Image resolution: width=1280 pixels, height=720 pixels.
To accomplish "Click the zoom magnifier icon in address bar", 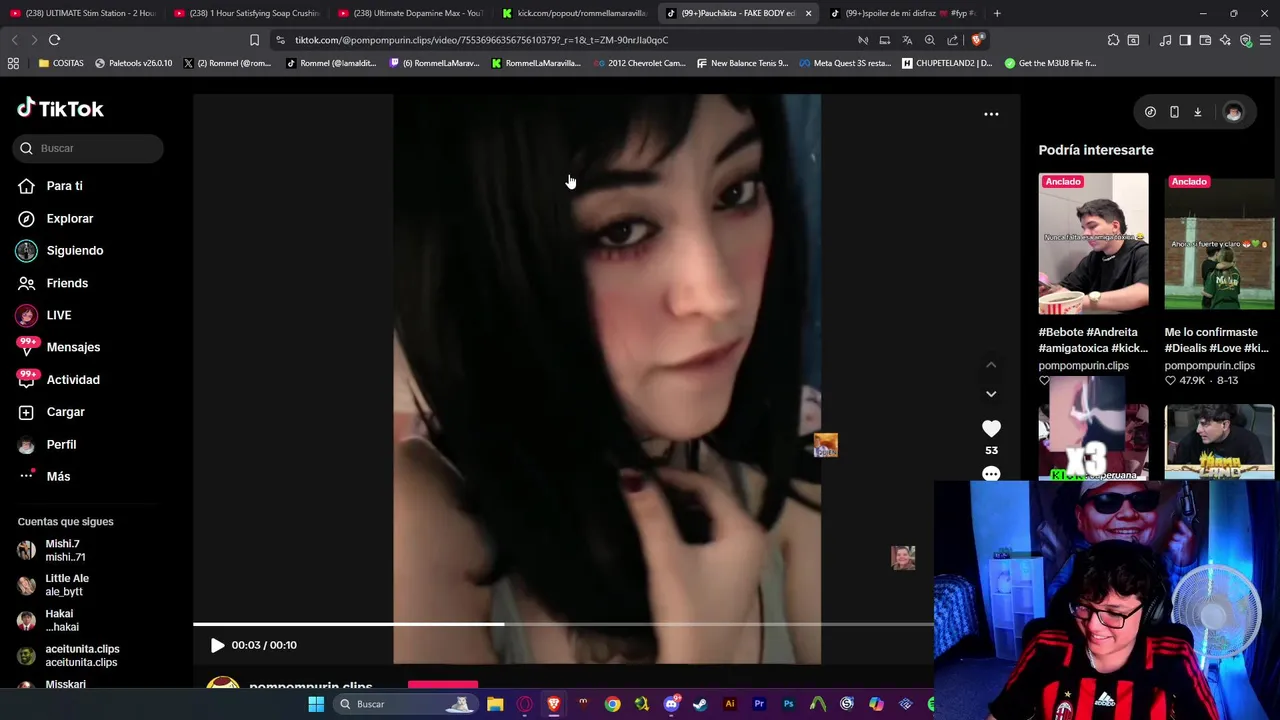I will (929, 40).
